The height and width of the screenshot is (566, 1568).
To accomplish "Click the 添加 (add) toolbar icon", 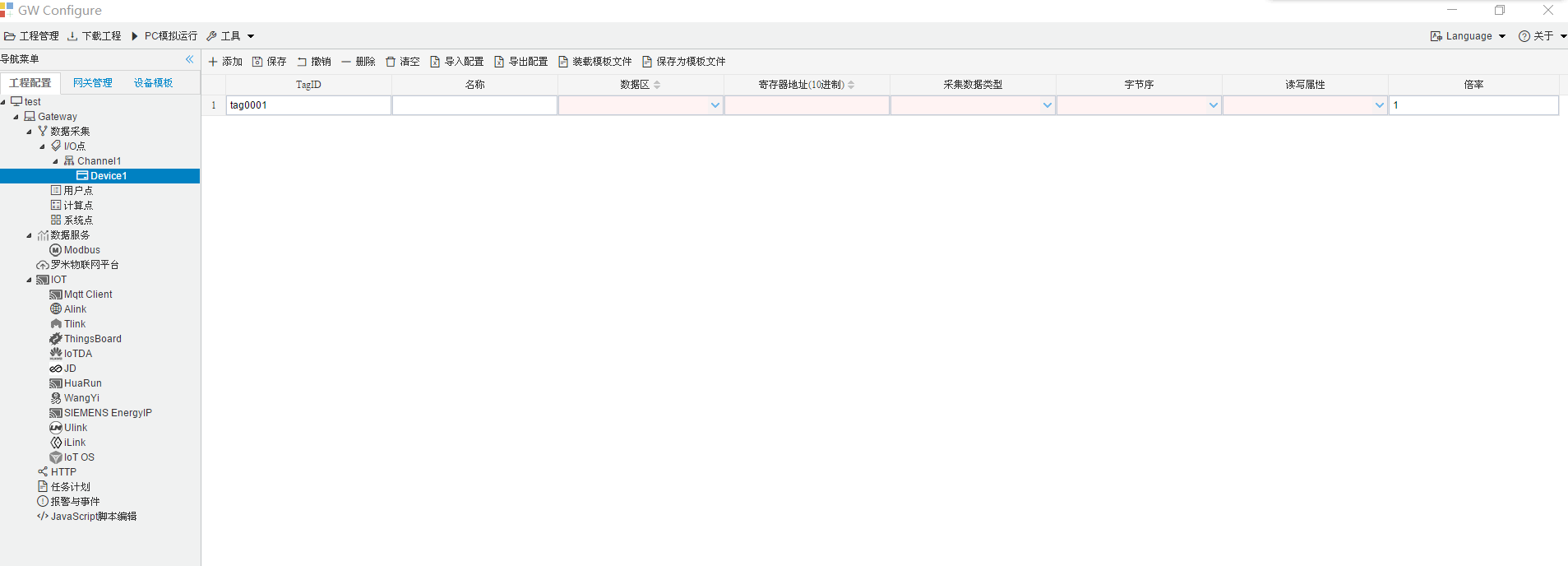I will pos(213,62).
